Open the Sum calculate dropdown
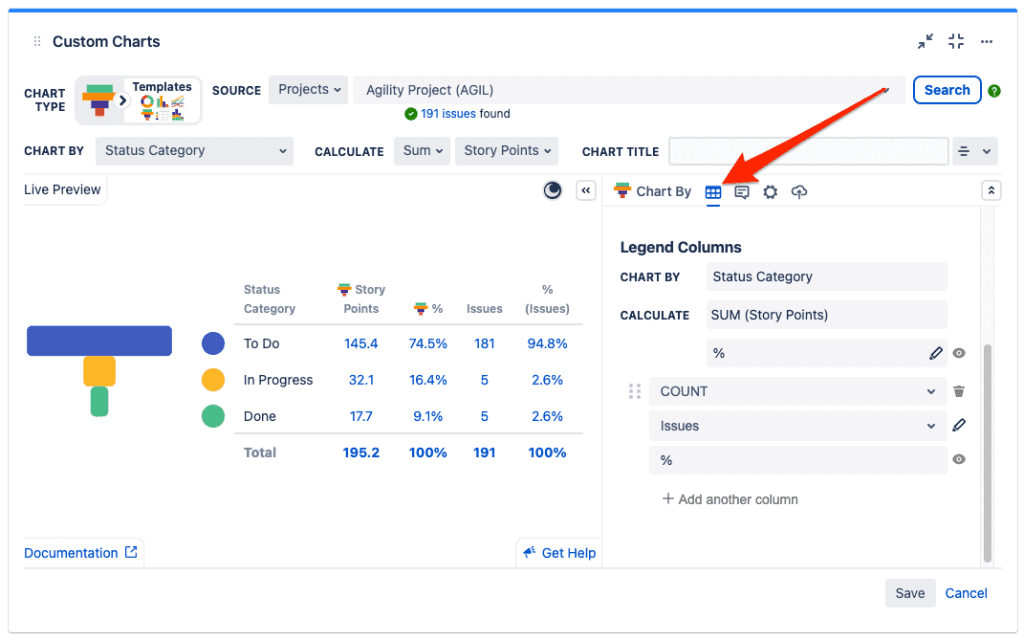Screen dimensions: 1024x640 tap(424, 151)
